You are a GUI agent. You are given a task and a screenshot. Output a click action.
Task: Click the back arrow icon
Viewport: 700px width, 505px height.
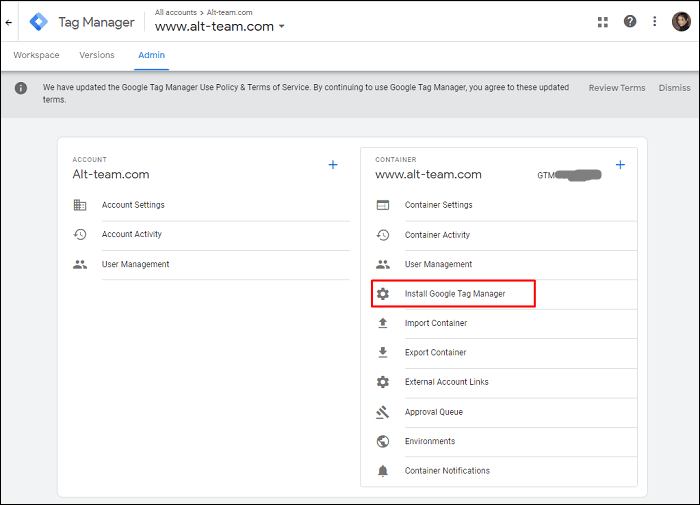point(8,22)
